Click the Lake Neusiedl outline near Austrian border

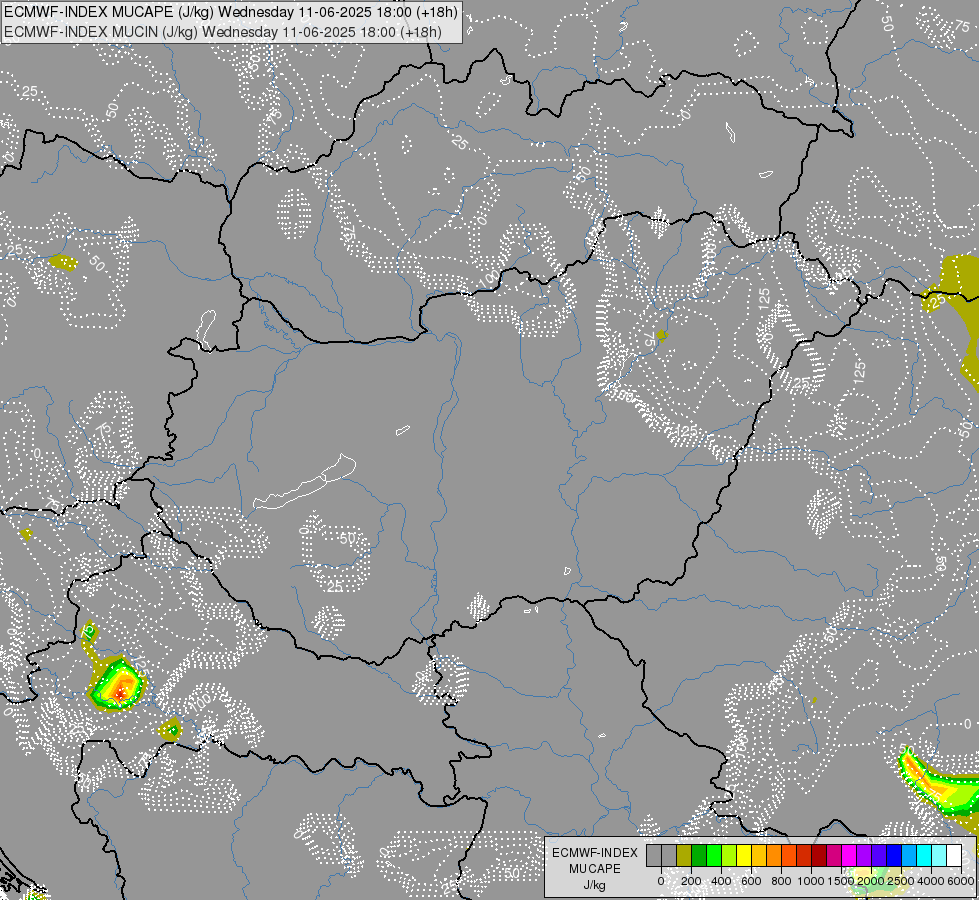(207, 329)
